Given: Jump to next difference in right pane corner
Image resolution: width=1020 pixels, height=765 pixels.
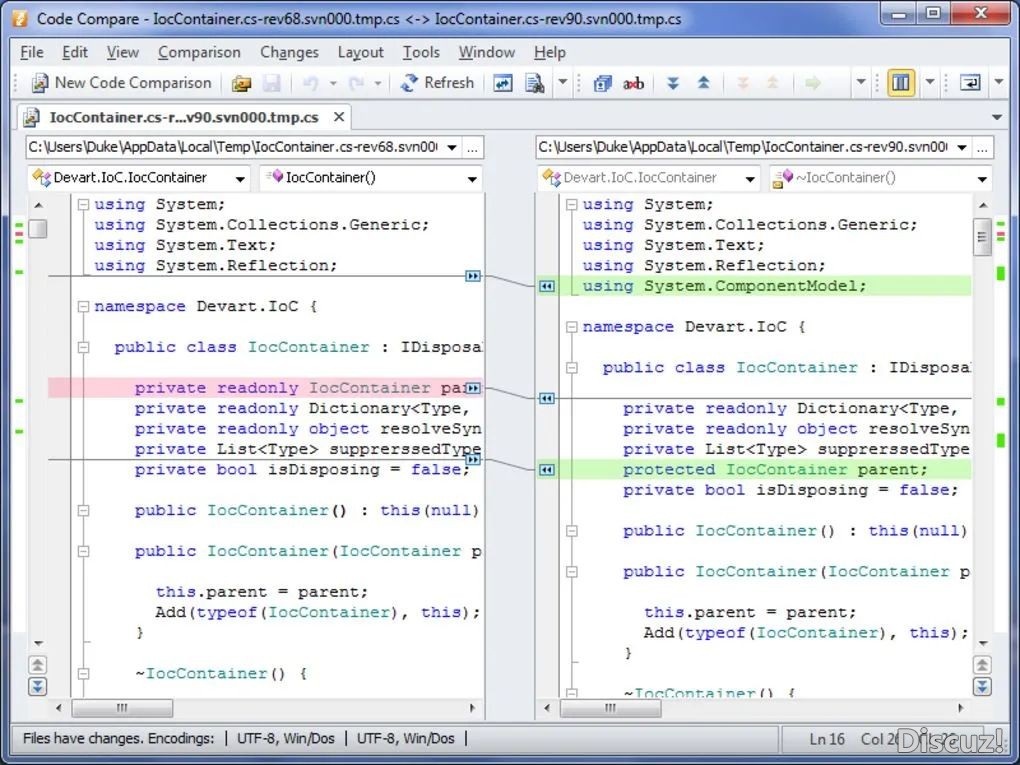Looking at the screenshot, I should [x=982, y=686].
